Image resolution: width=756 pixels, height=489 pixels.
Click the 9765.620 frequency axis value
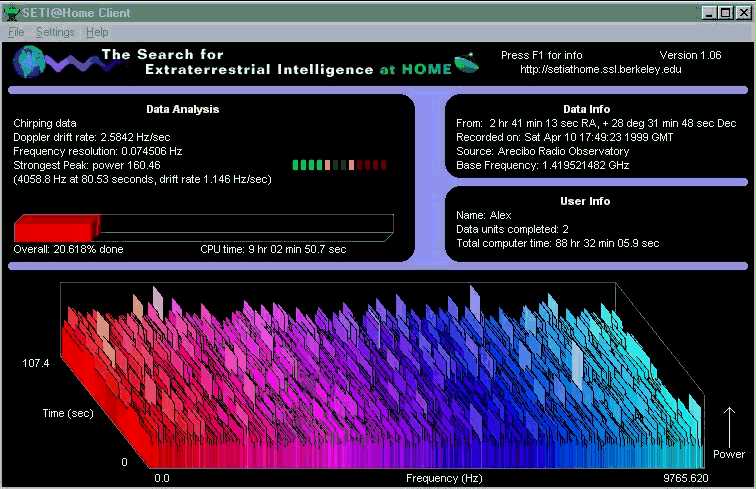[x=686, y=478]
